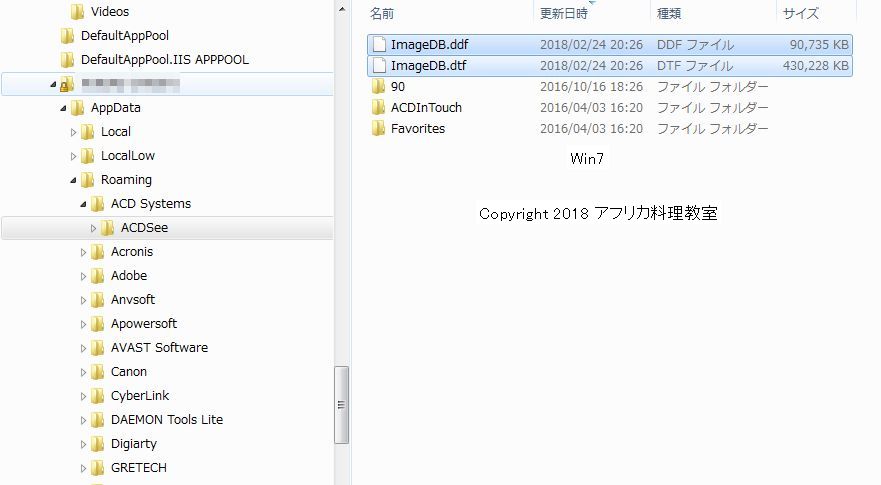Click the ACDInTouch folder icon
The width and height of the screenshot is (881, 485).
[379, 107]
